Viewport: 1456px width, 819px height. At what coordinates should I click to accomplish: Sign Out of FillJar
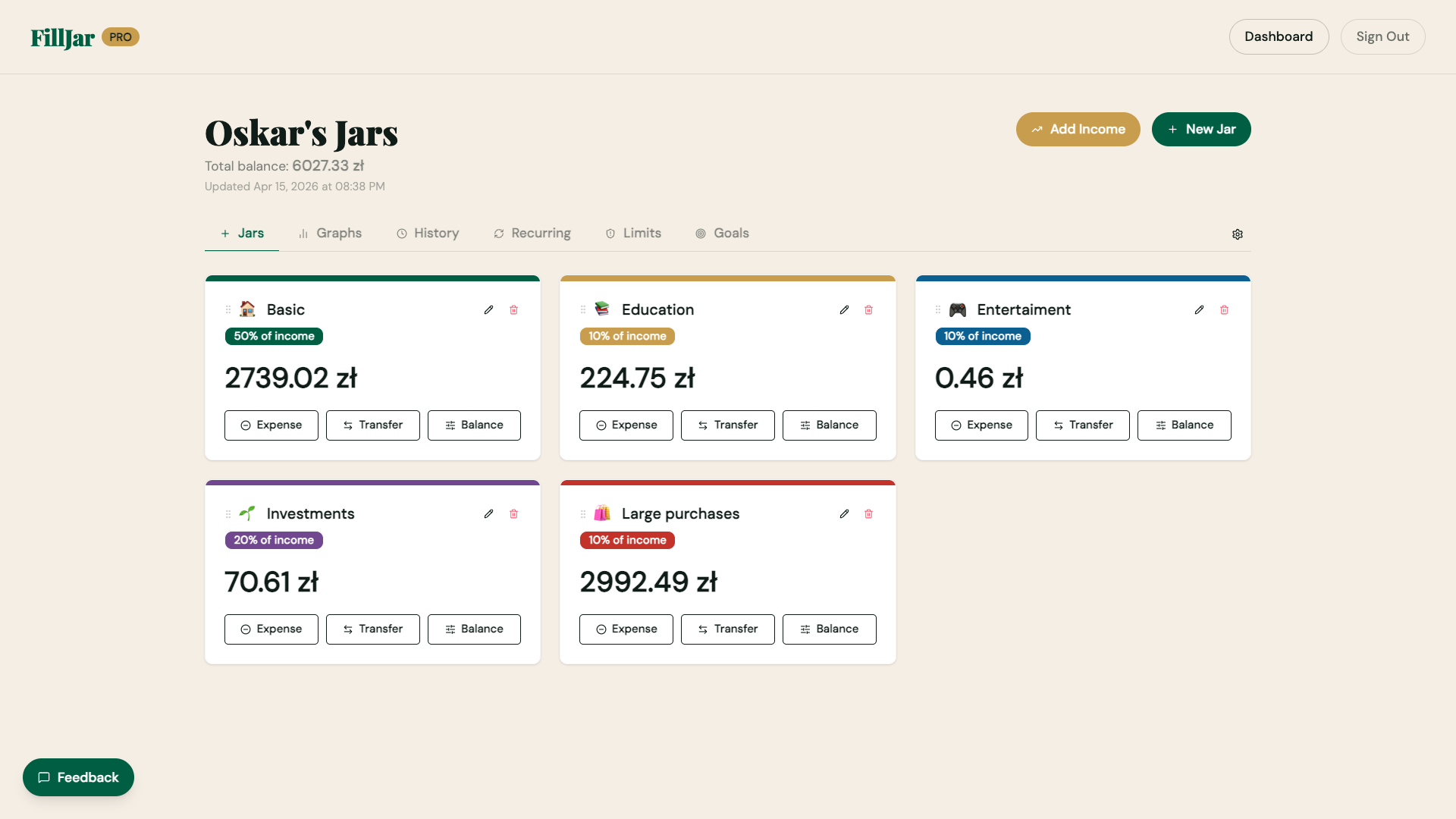[x=1382, y=36]
